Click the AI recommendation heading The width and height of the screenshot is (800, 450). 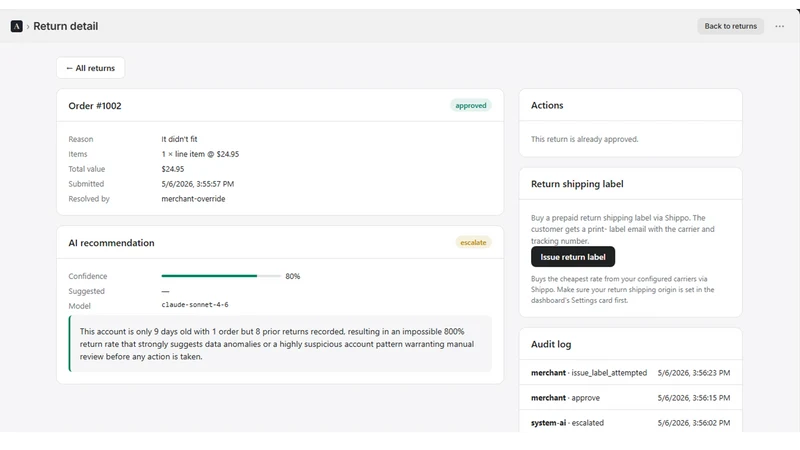tap(111, 243)
